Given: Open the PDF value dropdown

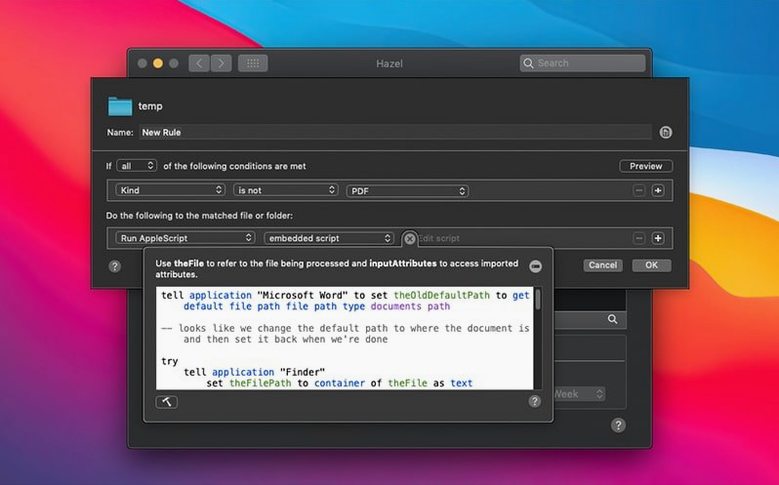Looking at the screenshot, I should [407, 191].
